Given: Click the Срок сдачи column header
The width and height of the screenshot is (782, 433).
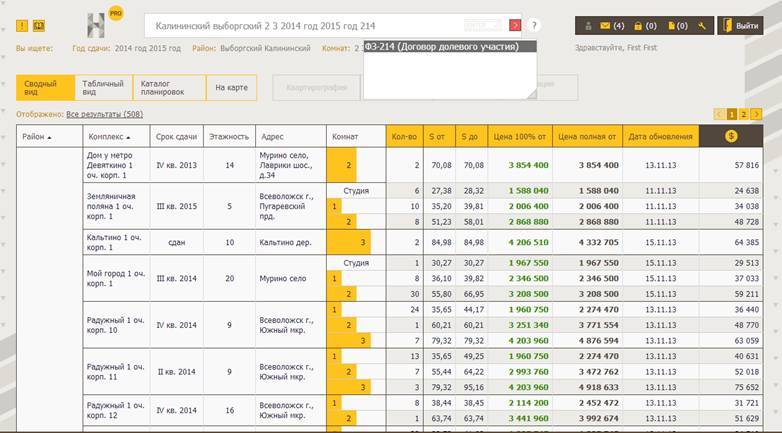Looking at the screenshot, I should 177,136.
